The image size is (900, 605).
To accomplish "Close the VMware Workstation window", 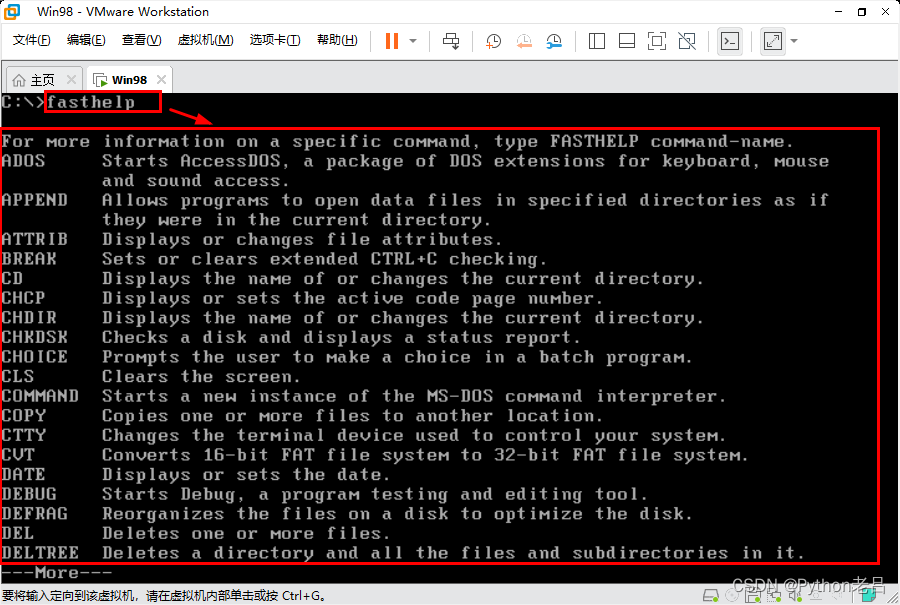I will (886, 11).
